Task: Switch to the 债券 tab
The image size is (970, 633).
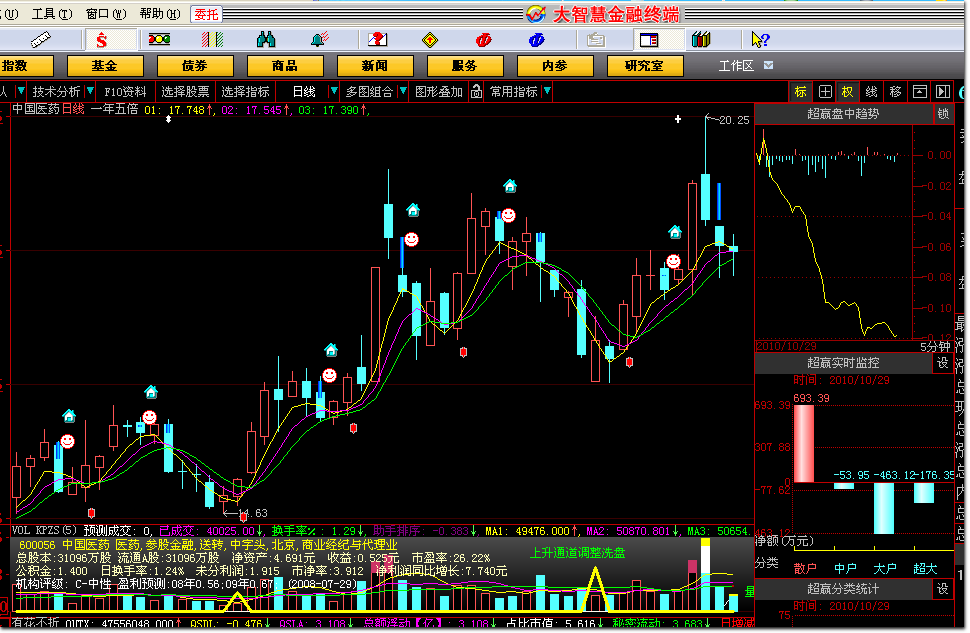Action: tap(195, 66)
